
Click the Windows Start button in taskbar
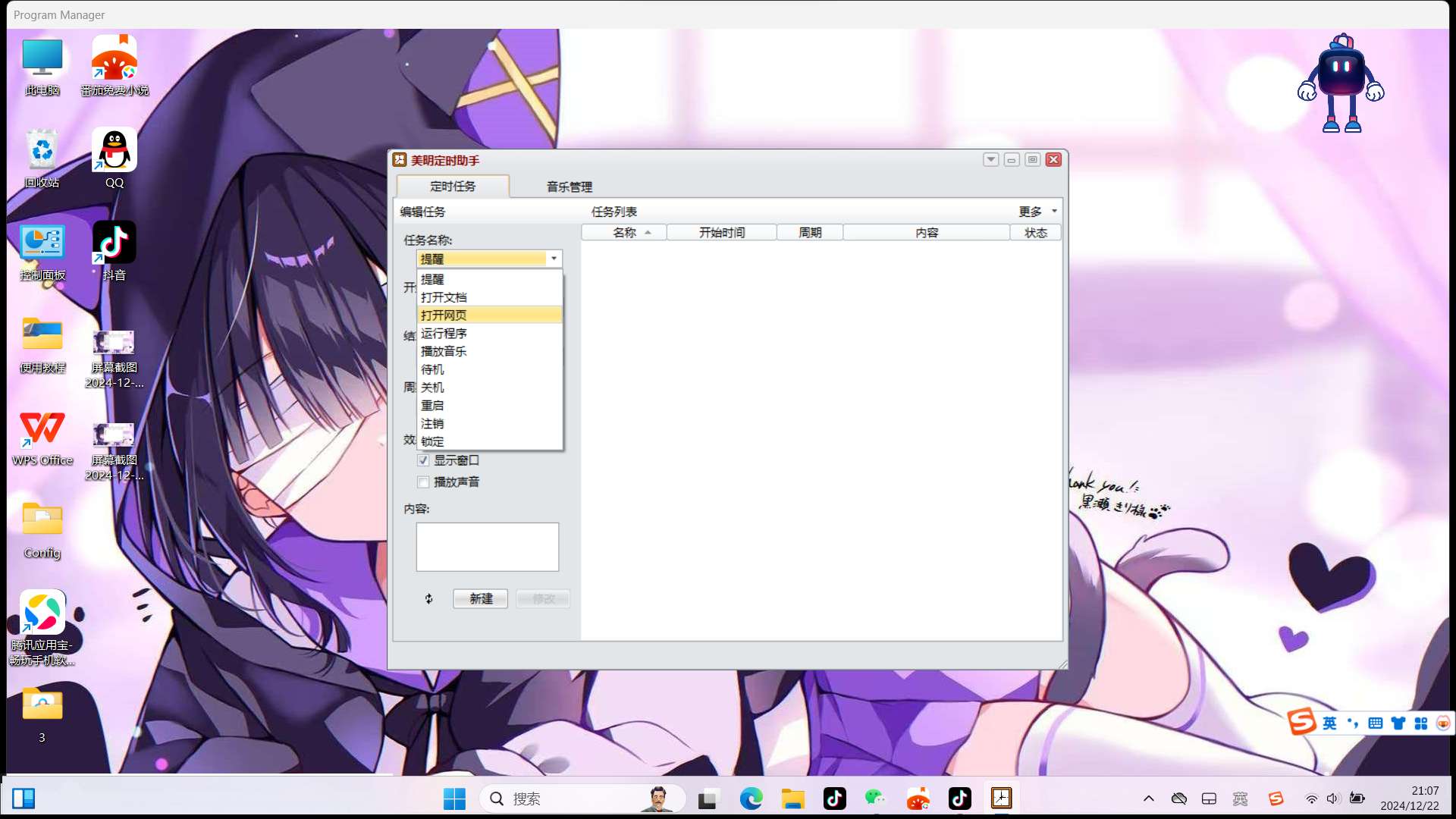pyautogui.click(x=454, y=799)
